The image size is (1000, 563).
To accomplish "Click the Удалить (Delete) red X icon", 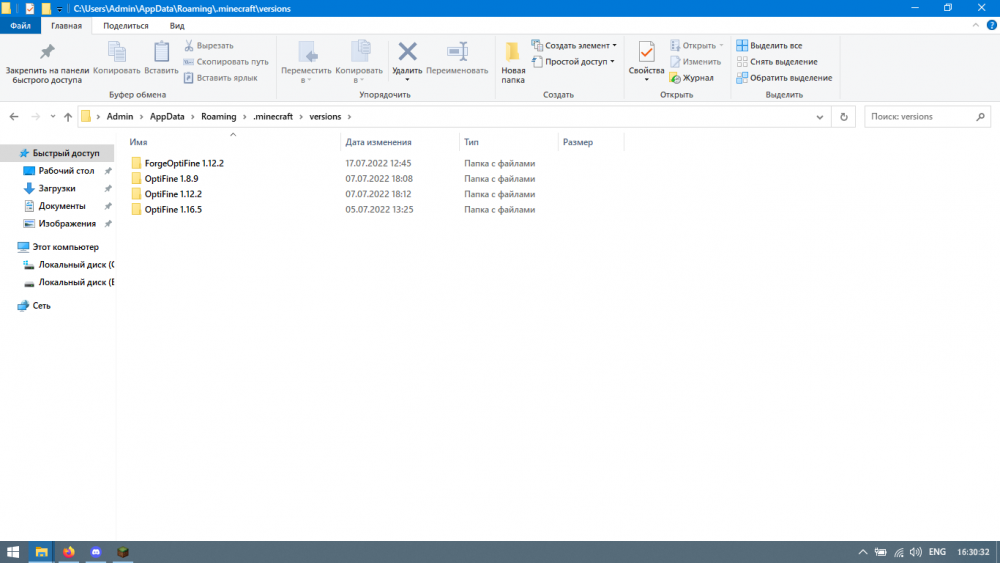I will pos(407,52).
